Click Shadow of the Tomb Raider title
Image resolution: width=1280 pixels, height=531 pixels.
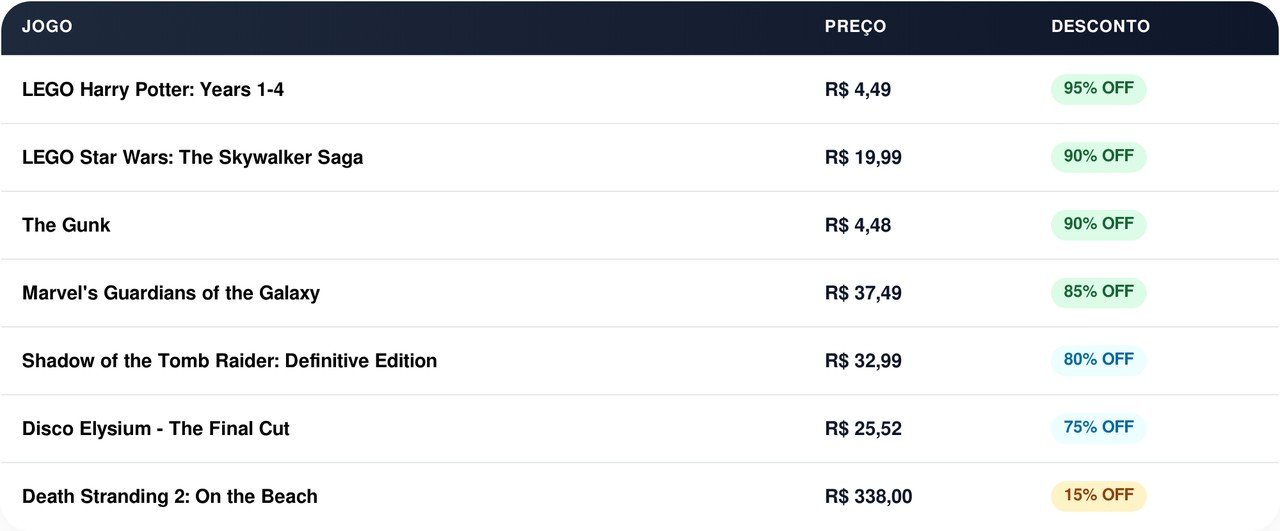click(229, 361)
